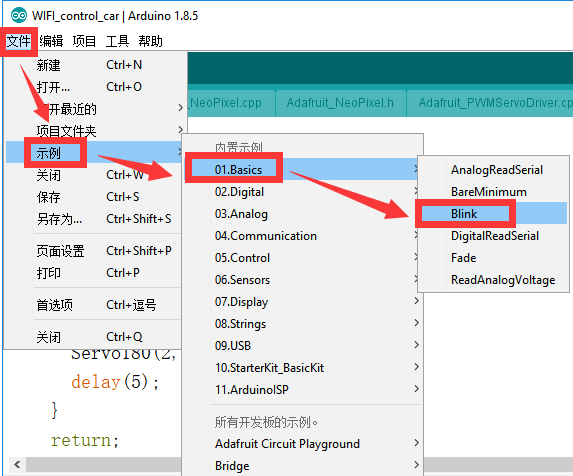The width and height of the screenshot is (573, 476).
Task: Switch to the Adafruit_PWMServoDriver.cpp tab
Action: point(490,103)
